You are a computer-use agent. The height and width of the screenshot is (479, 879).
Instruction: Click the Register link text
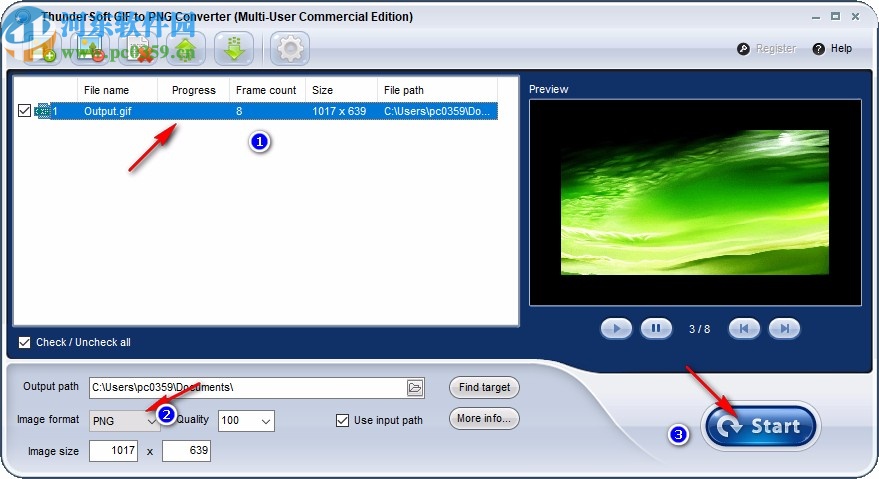pyautogui.click(x=776, y=49)
